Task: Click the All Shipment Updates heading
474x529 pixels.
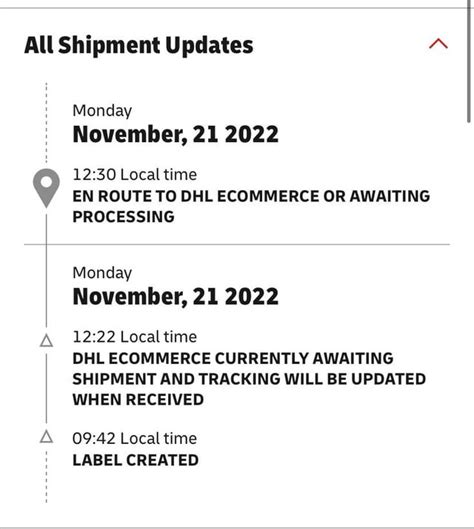Action: coord(139,46)
